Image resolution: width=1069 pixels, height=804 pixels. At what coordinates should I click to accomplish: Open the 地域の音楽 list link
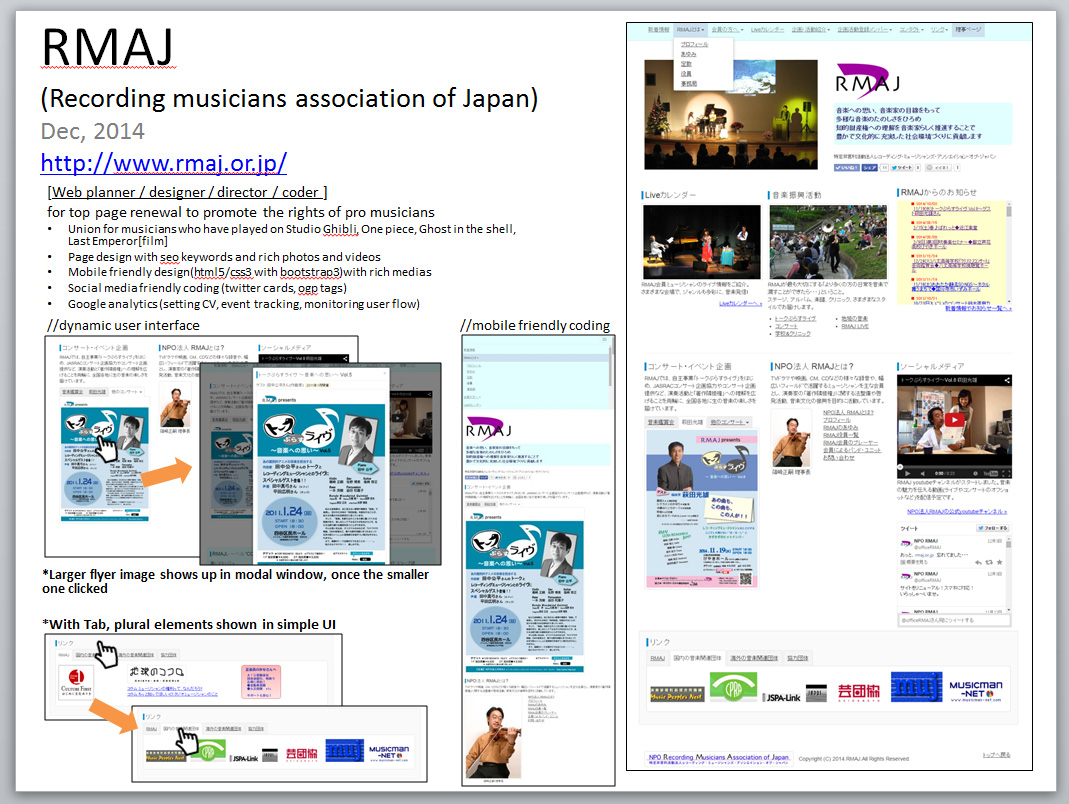tap(854, 318)
